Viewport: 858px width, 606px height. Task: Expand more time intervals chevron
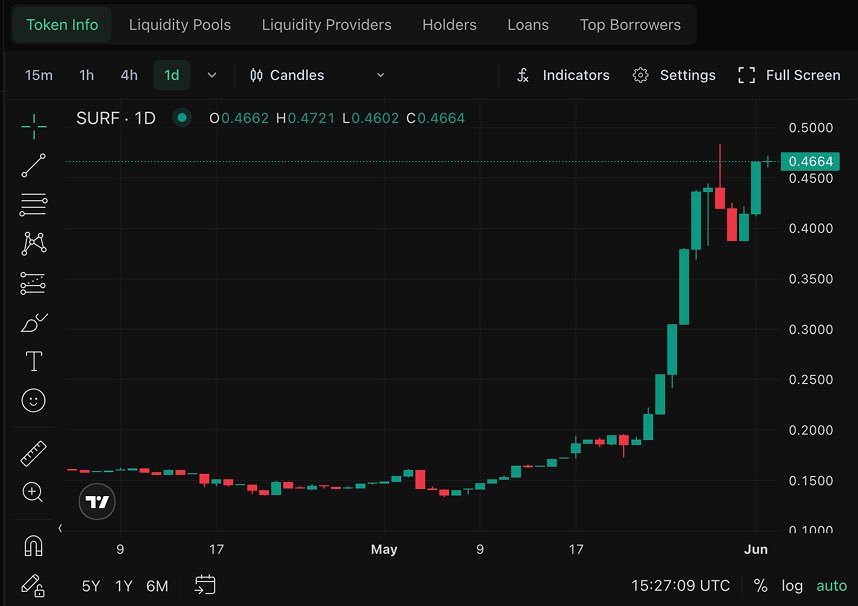212,75
